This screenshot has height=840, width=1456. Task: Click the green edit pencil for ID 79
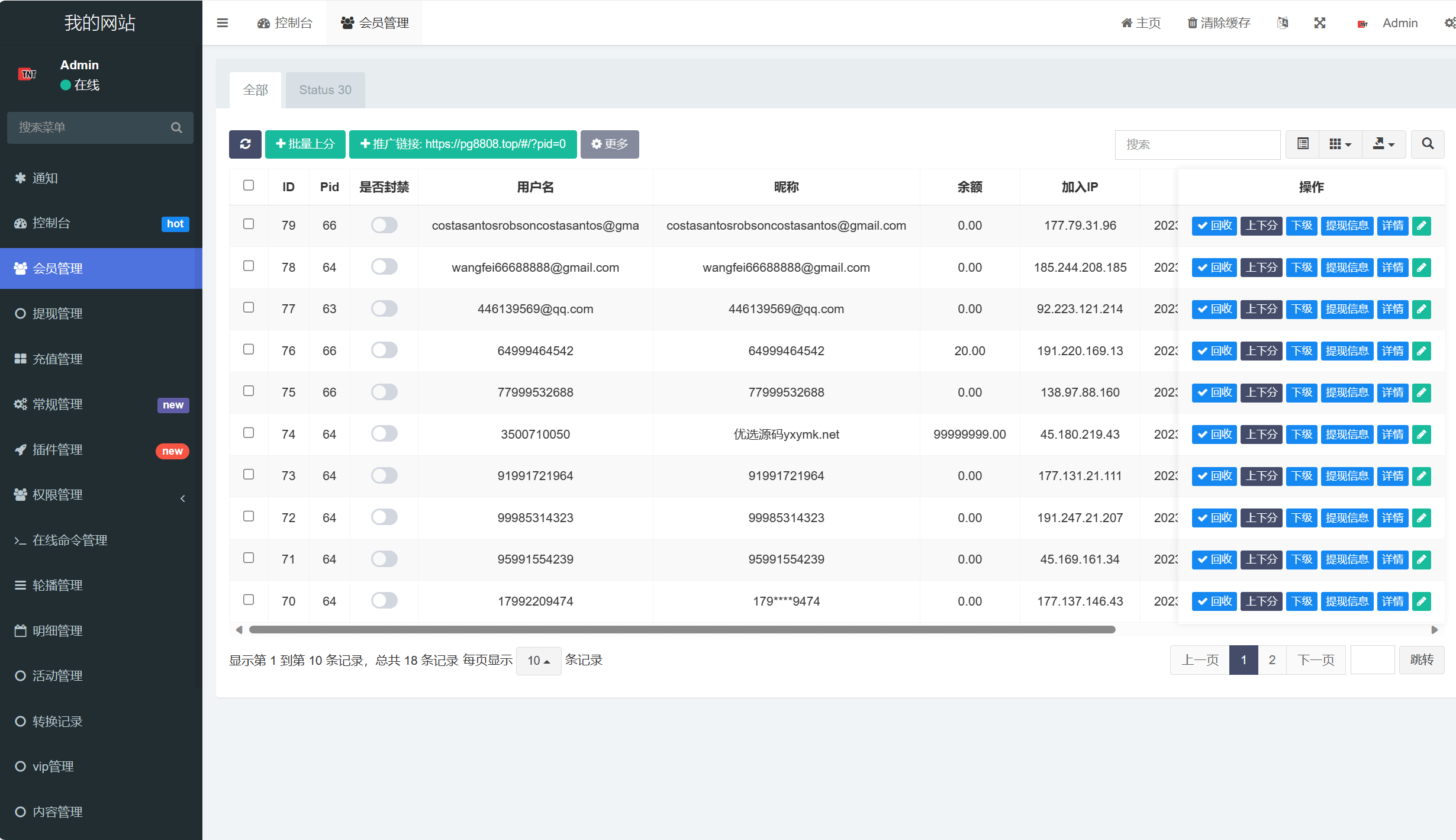point(1421,226)
